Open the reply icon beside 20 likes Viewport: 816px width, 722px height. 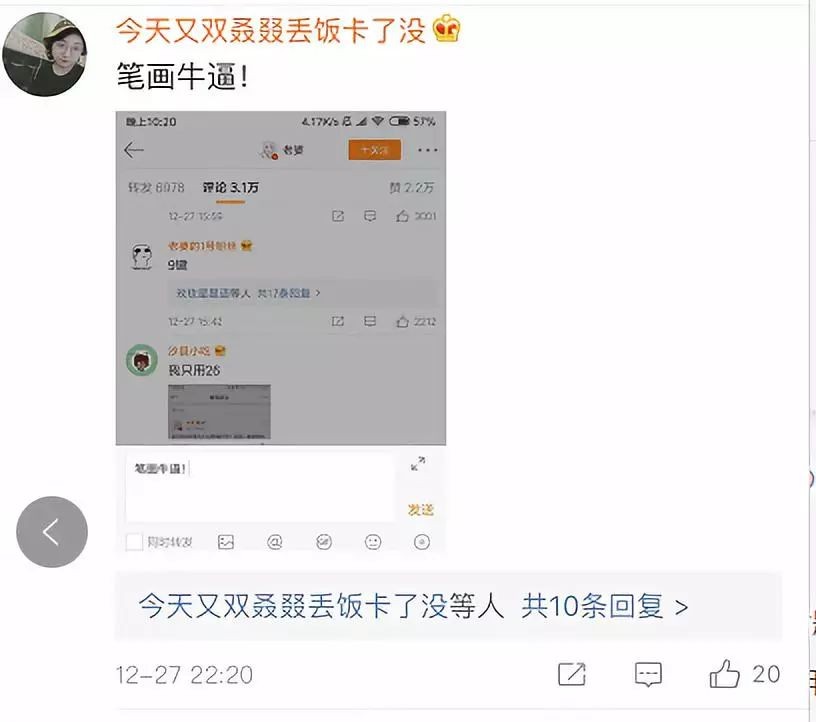click(648, 674)
